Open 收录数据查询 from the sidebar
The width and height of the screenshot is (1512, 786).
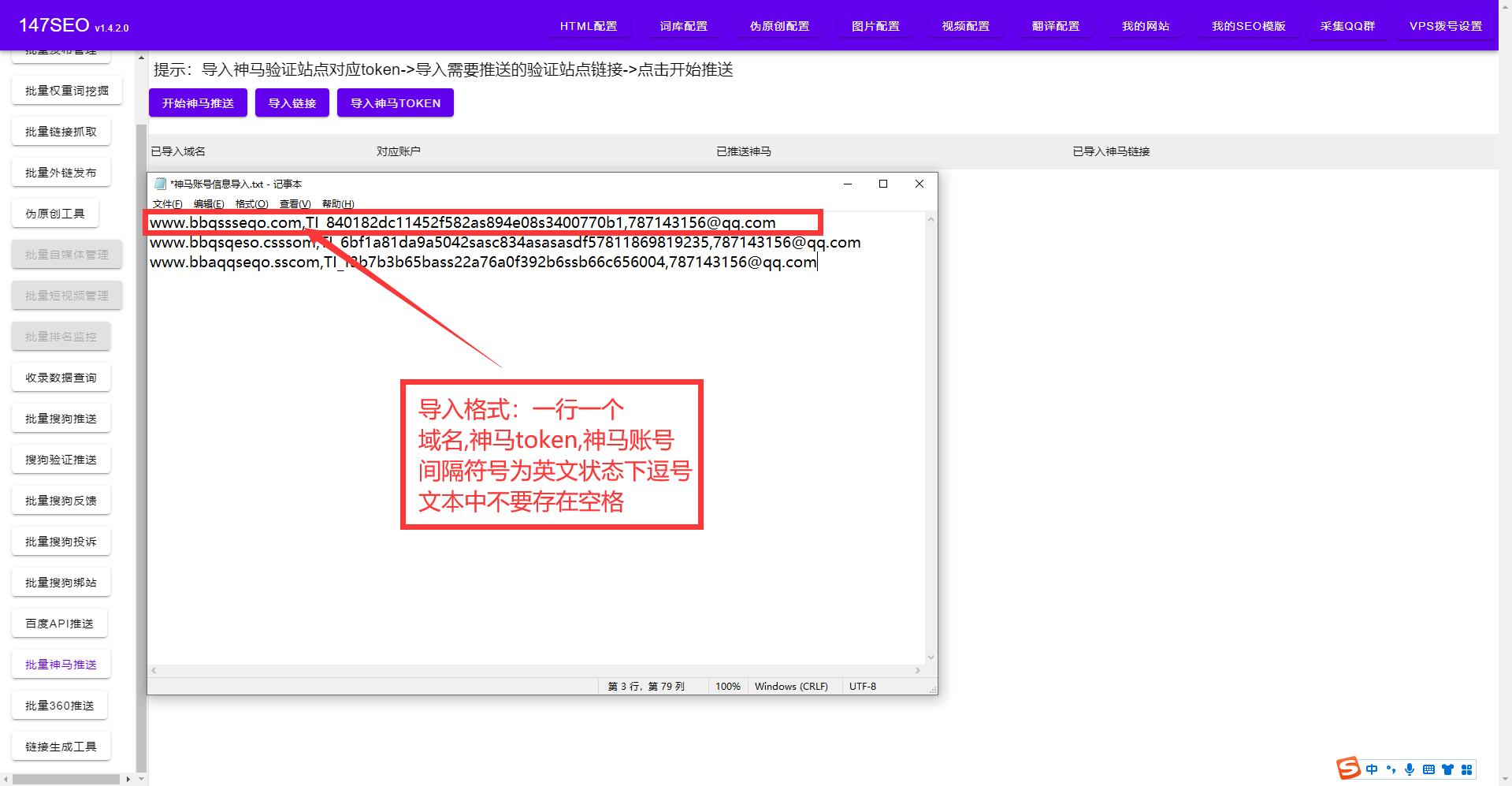(x=61, y=377)
